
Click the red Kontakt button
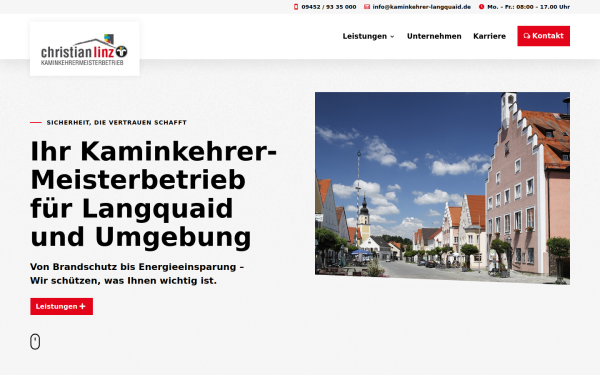pos(543,36)
